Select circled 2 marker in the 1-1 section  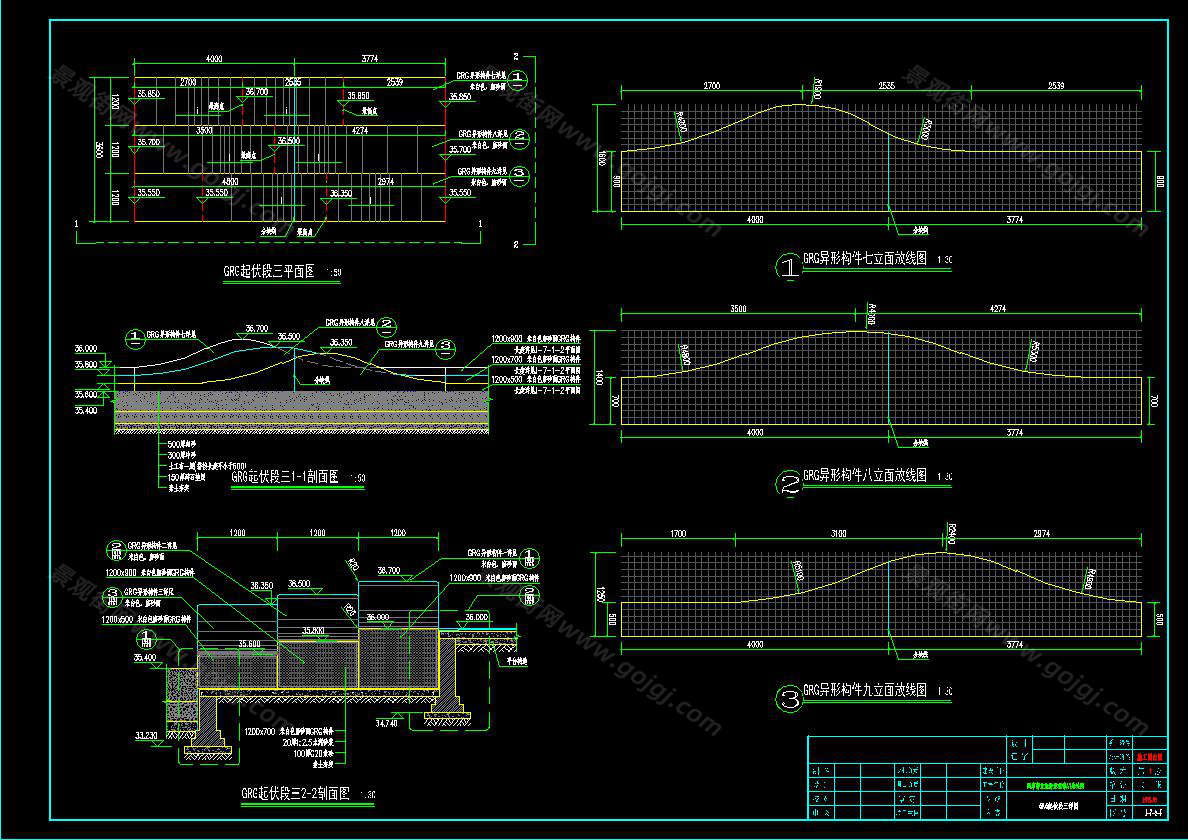[x=387, y=325]
